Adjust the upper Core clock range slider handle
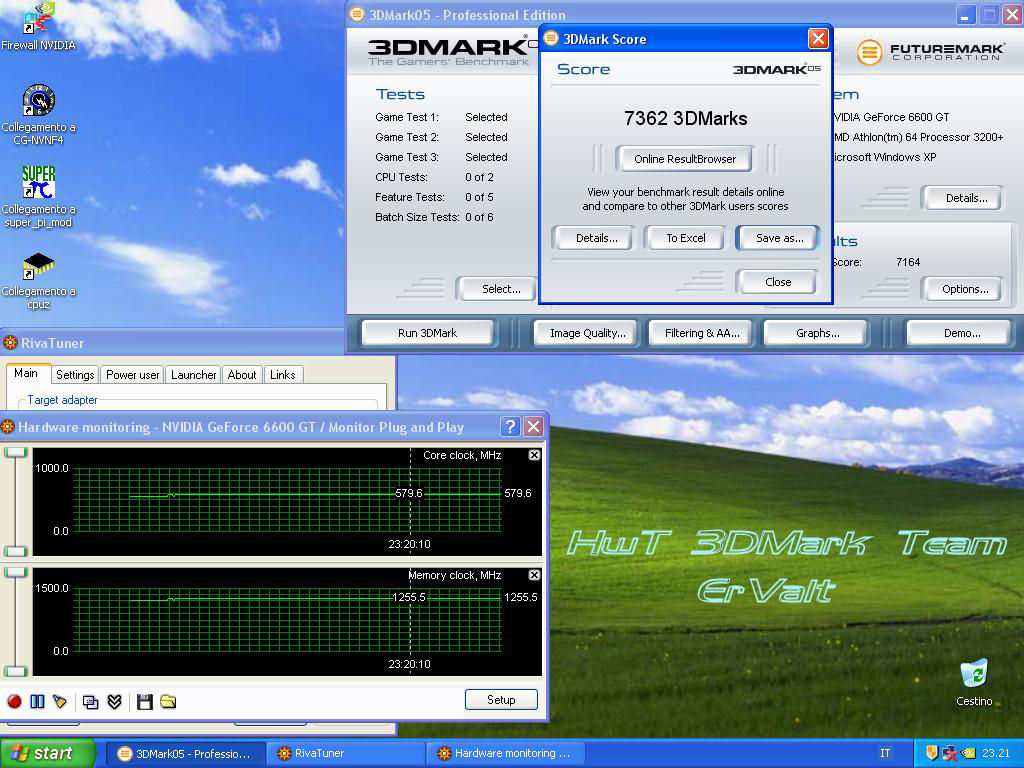 tap(15, 453)
